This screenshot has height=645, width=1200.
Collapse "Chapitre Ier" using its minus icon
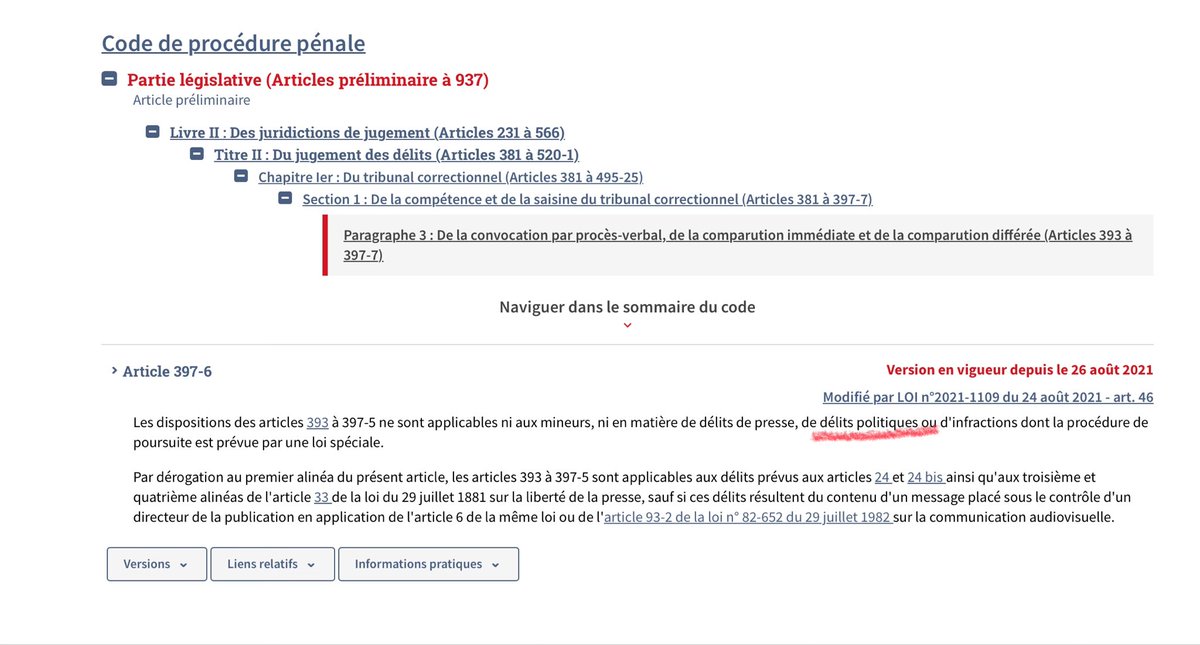click(x=241, y=176)
